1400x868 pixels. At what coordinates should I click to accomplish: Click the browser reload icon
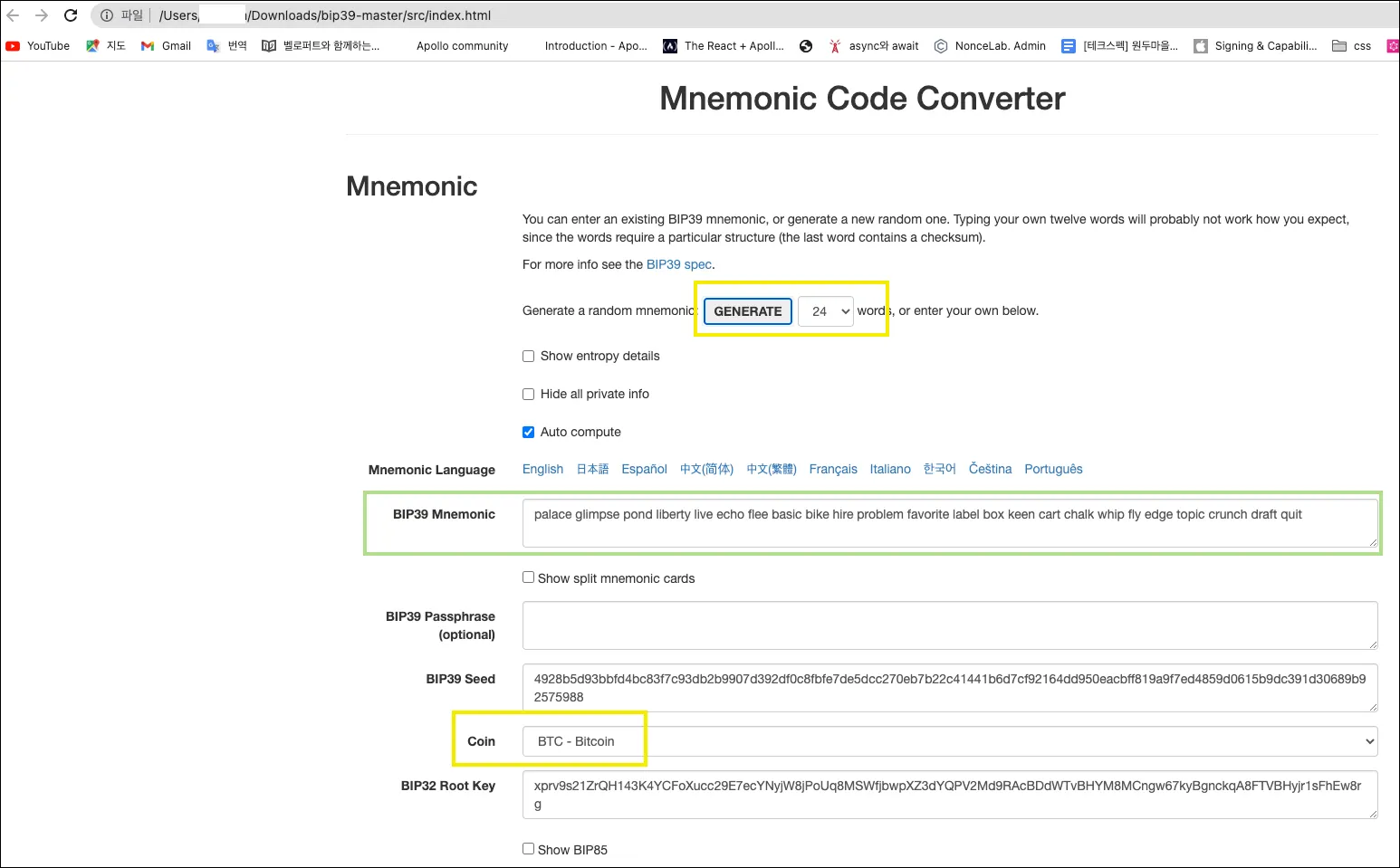click(x=71, y=15)
